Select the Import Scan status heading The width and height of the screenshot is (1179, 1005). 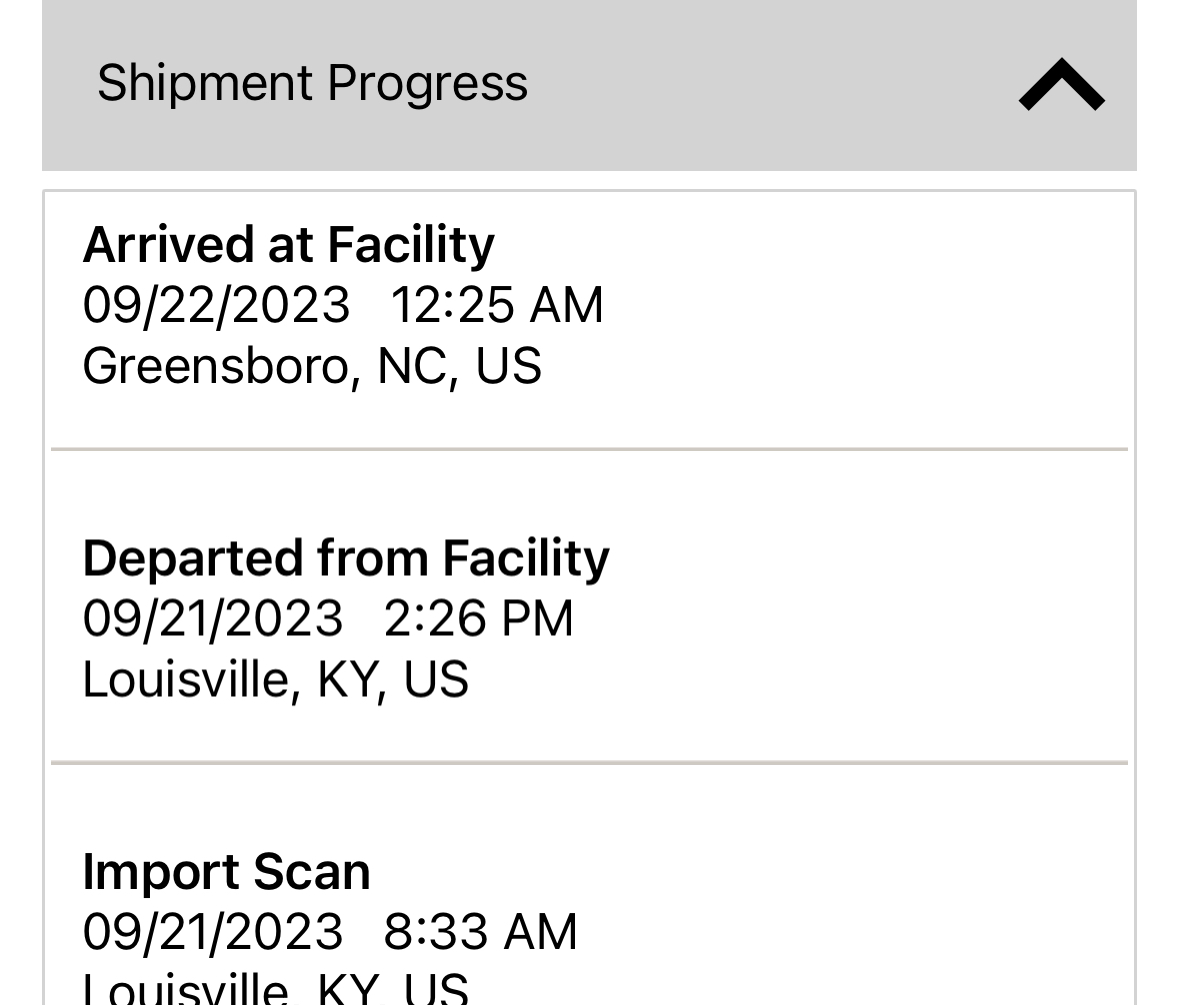point(226,871)
